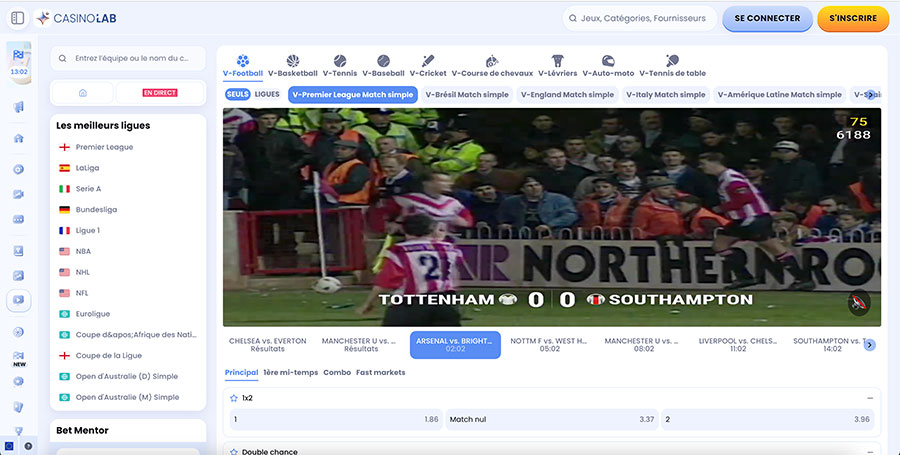Image resolution: width=900 pixels, height=455 pixels.
Task: Choose the V-Cricket sport icon
Action: point(428,62)
